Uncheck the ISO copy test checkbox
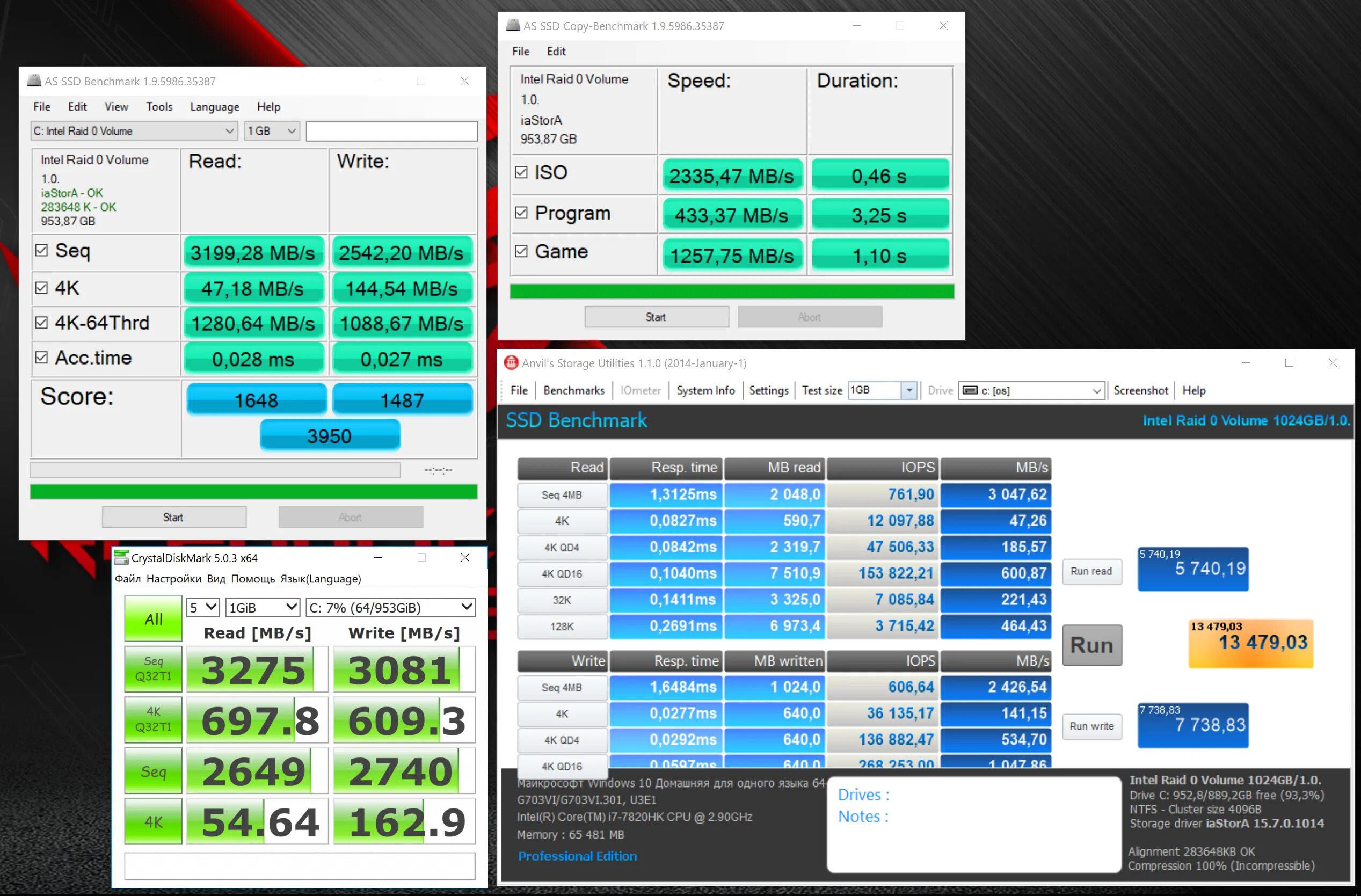 pos(521,172)
